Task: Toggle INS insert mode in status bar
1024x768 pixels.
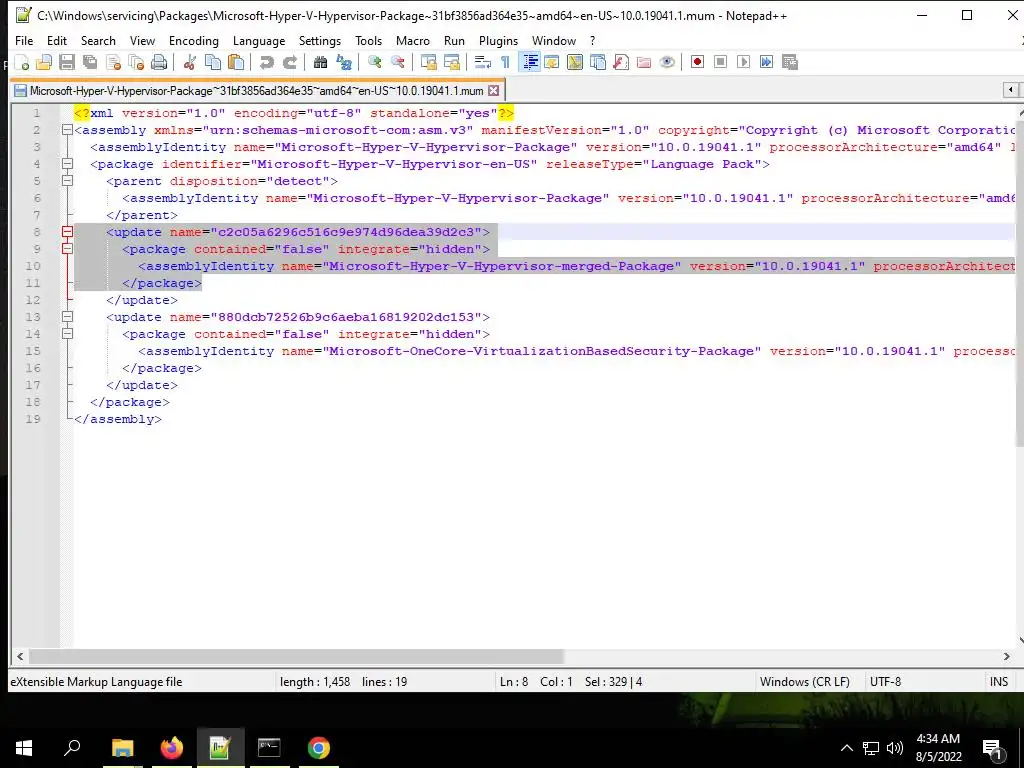Action: pos(999,681)
